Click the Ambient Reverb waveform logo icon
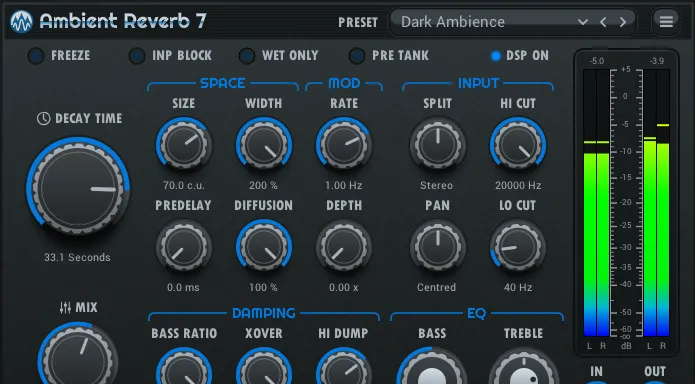695x384 pixels. (x=21, y=21)
